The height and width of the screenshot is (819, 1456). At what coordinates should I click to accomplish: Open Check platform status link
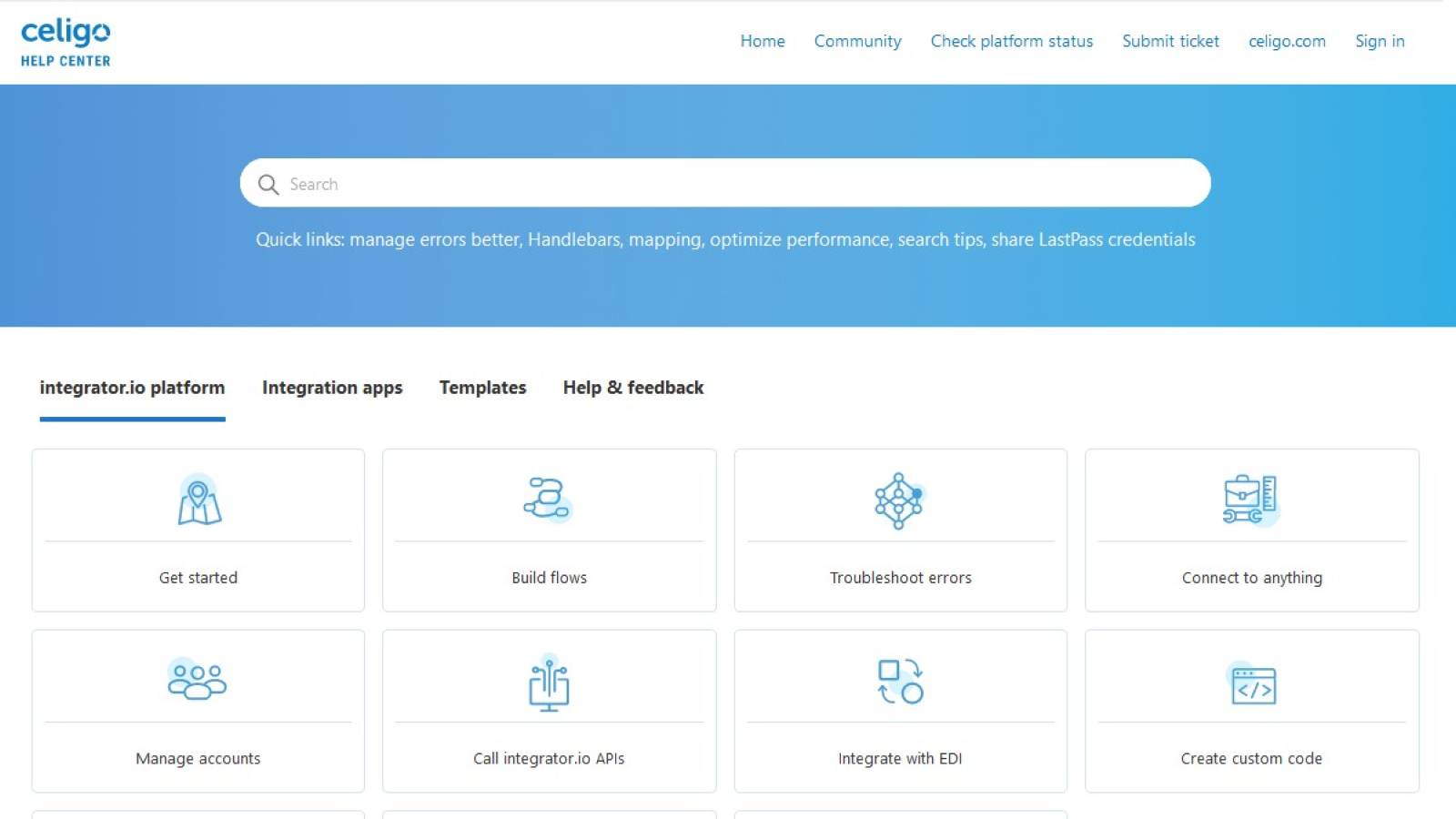1011,41
